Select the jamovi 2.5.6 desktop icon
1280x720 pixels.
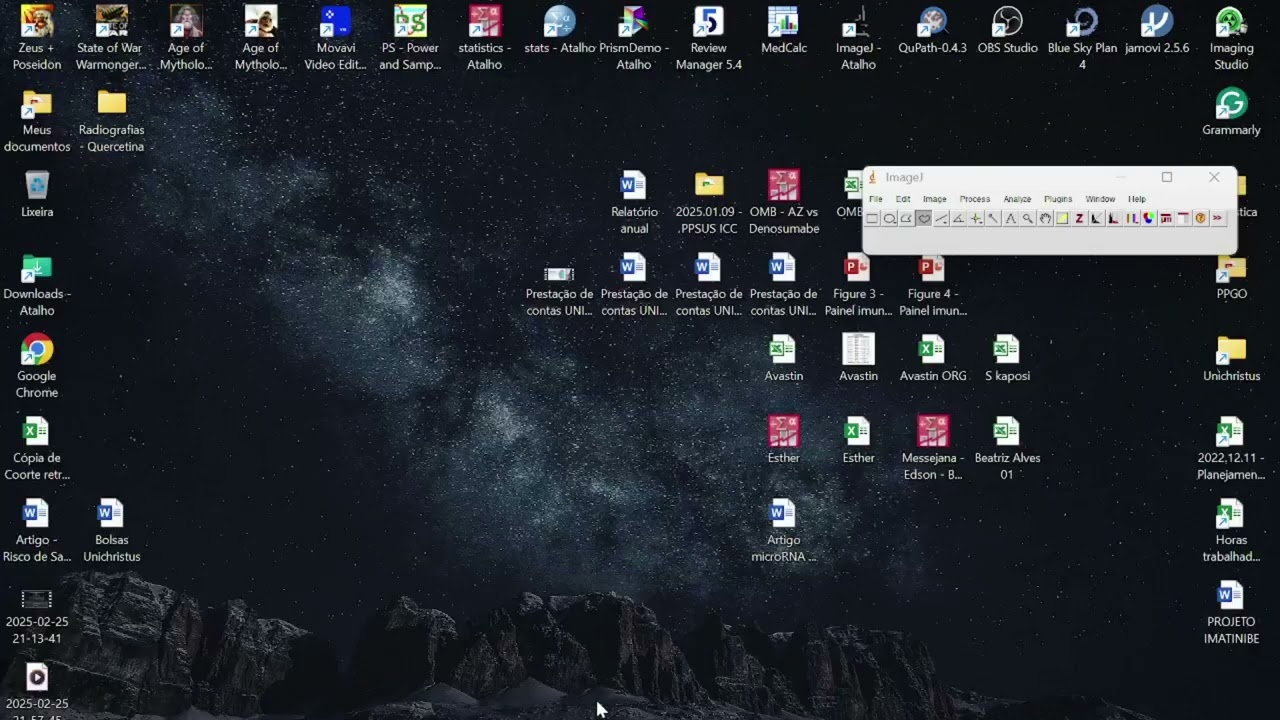1157,30
